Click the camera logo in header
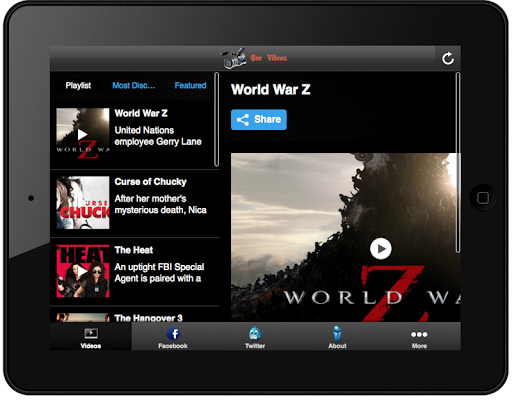Image resolution: width=512 pixels, height=400 pixels. (x=234, y=58)
